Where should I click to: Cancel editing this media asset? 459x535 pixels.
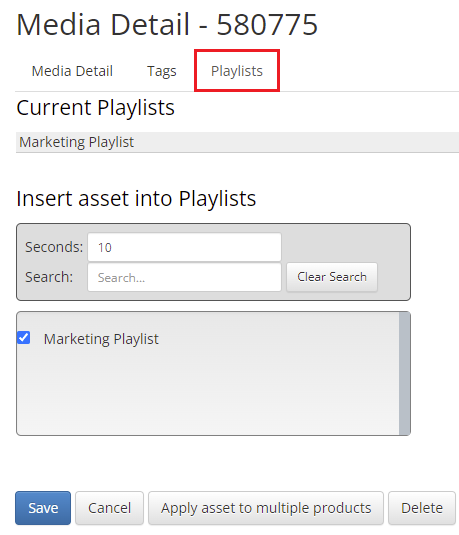[x=109, y=508]
